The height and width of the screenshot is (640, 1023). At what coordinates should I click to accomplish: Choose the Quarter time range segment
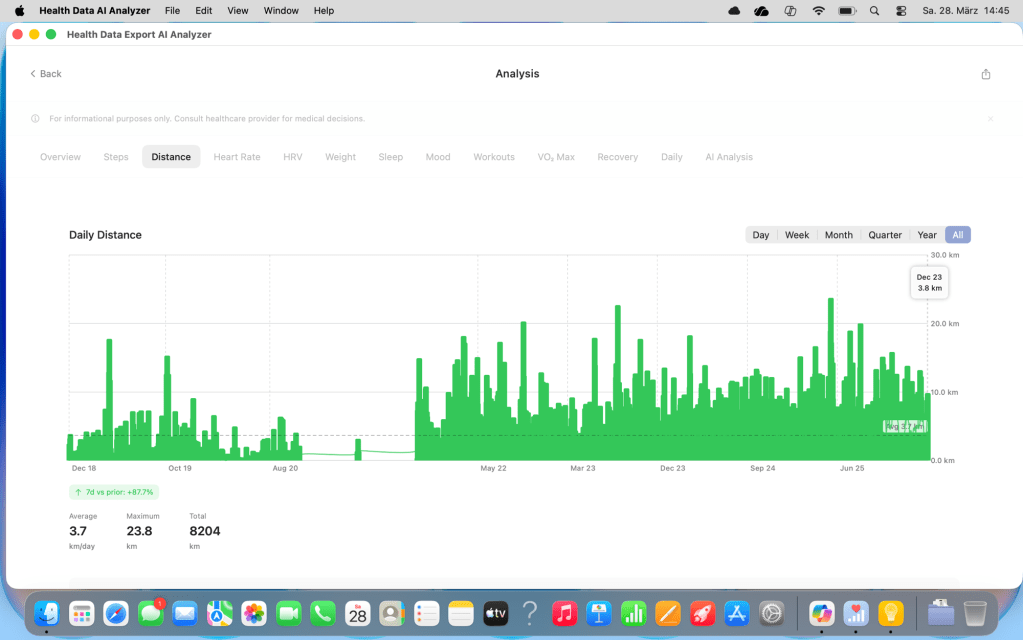pyautogui.click(x=885, y=235)
